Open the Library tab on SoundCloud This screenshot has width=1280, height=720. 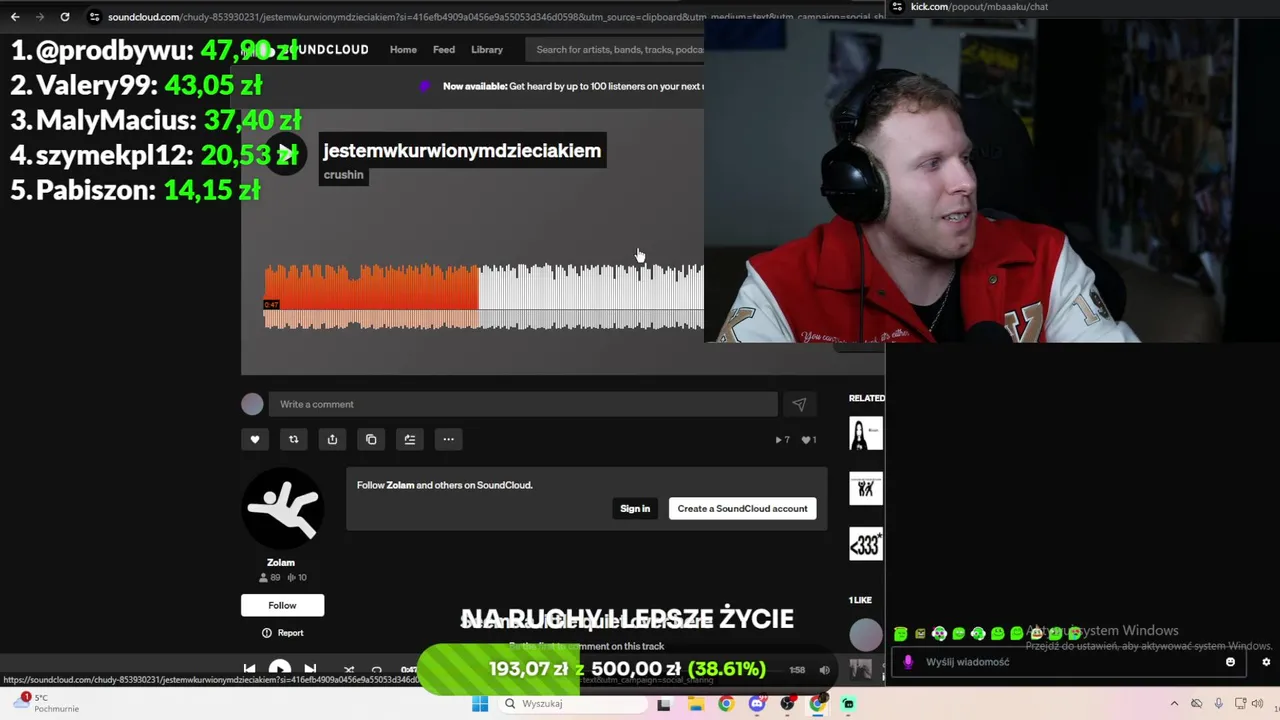click(487, 49)
